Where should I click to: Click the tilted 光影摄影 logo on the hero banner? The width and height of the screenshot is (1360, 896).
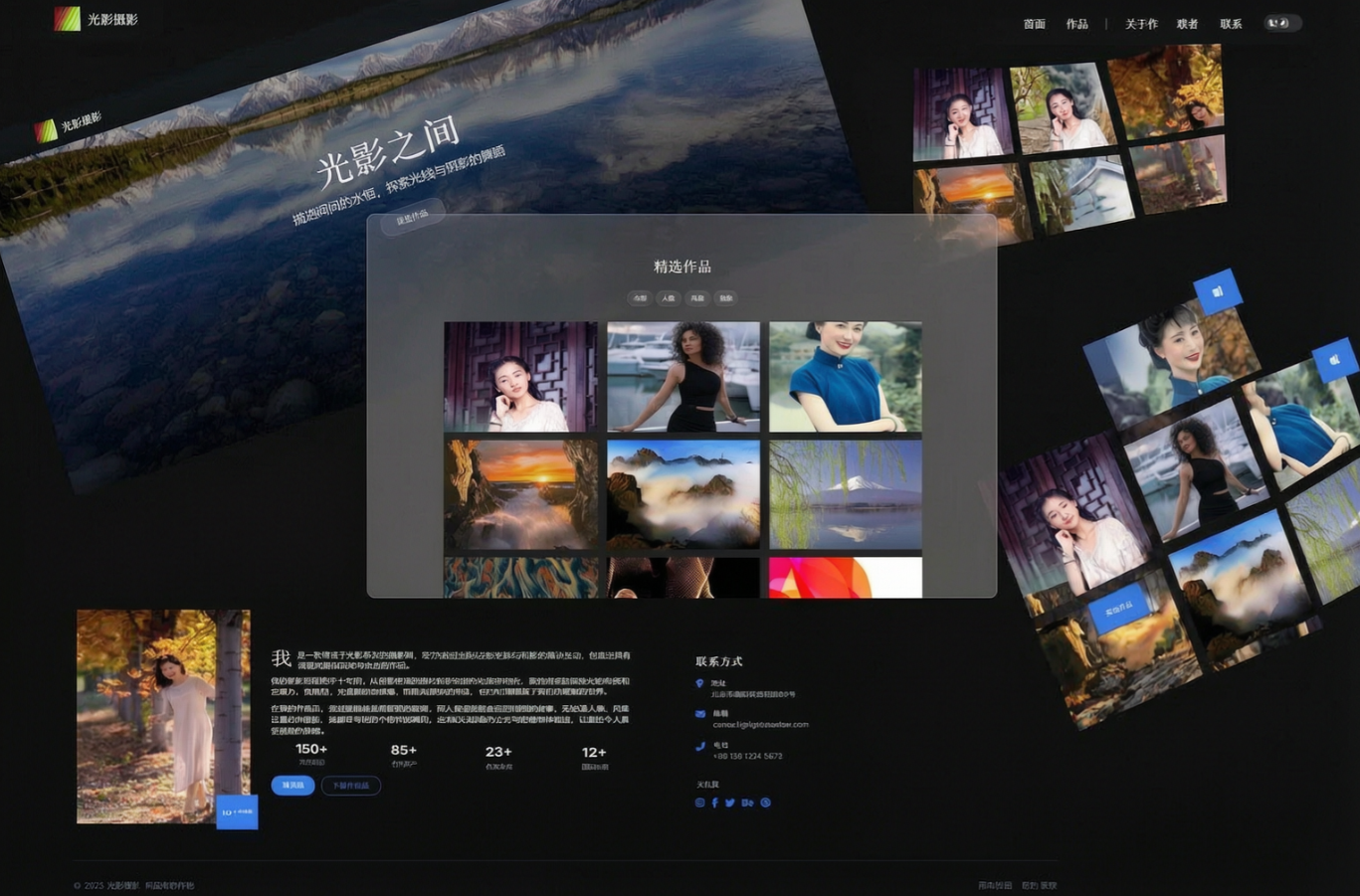[68, 125]
